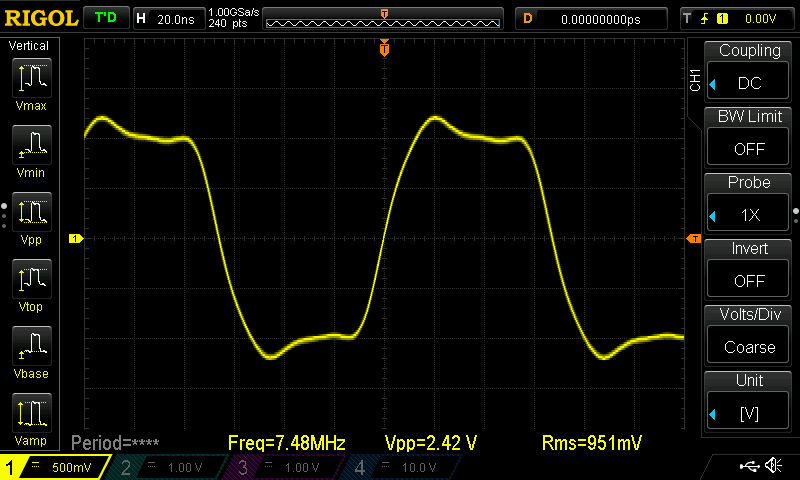Click the delay 0.00000000ps field

[x=591, y=19]
